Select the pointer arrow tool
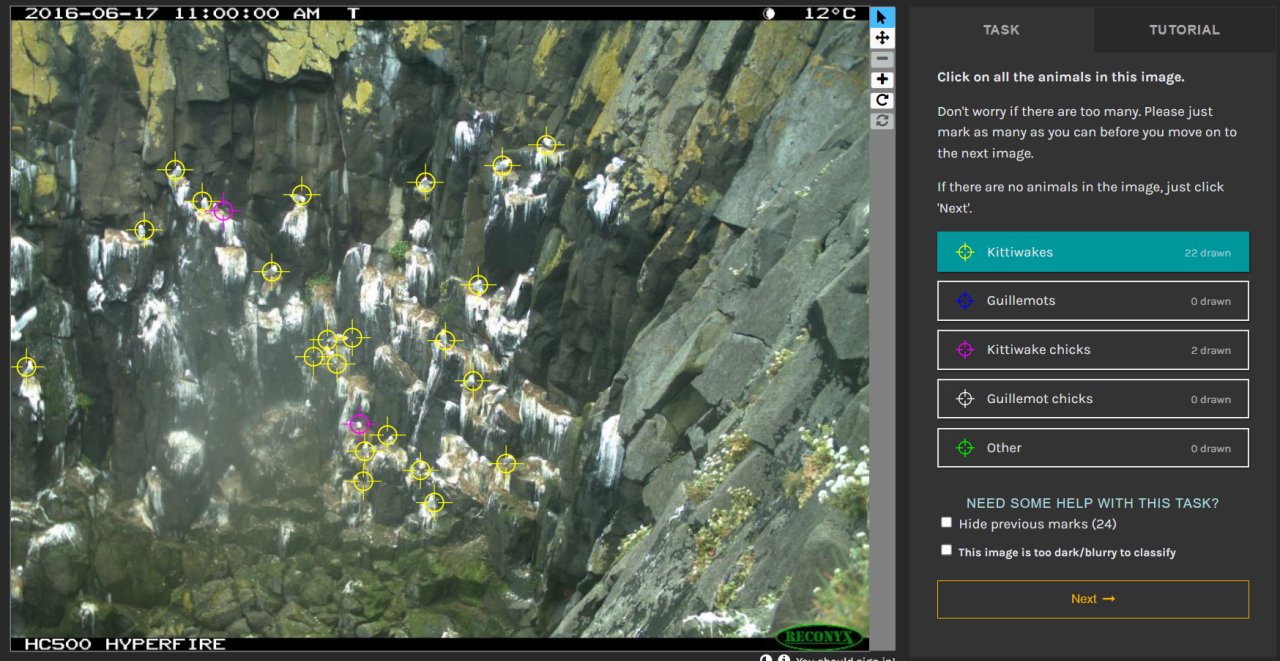 coord(882,17)
